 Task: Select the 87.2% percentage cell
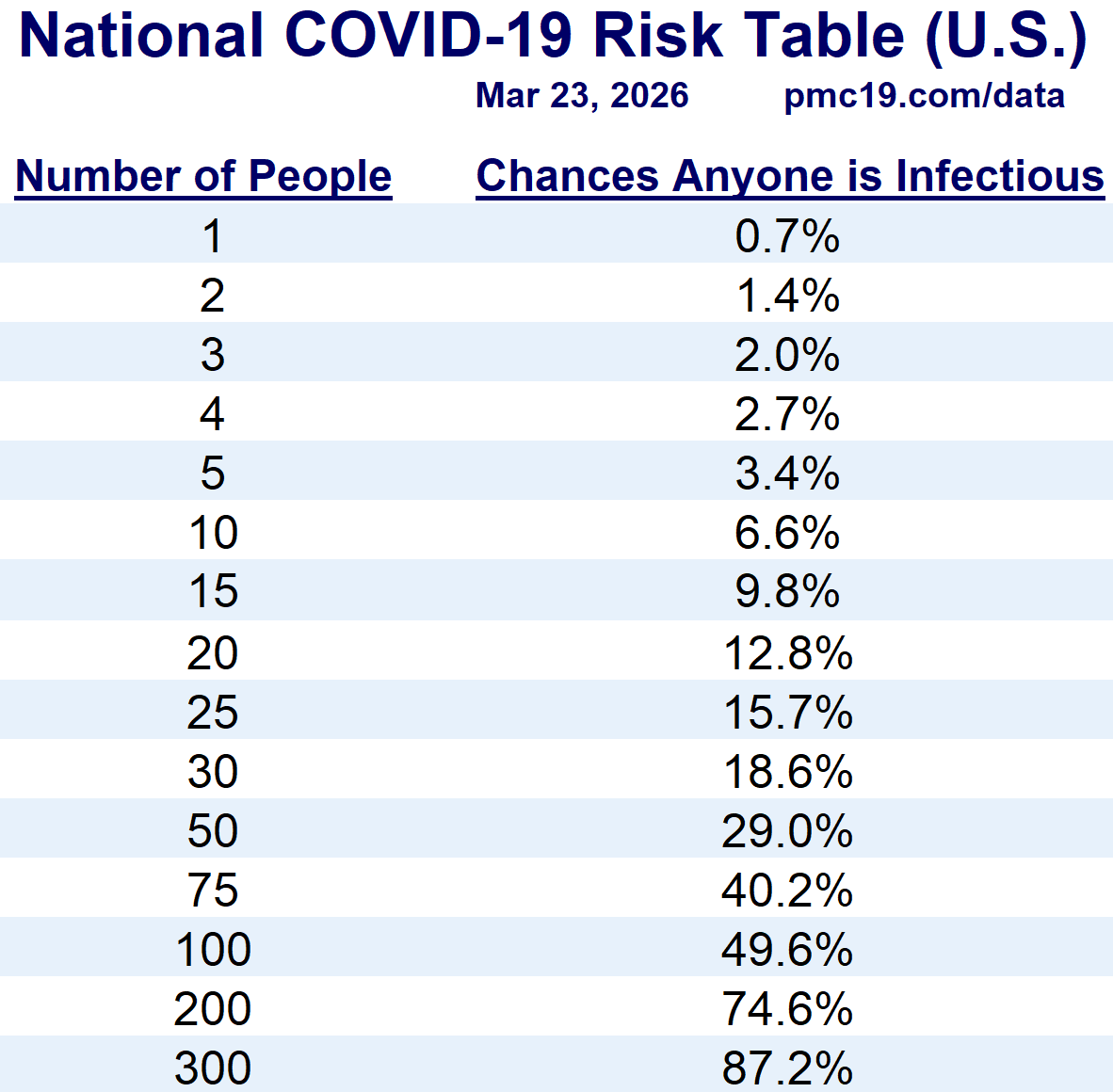(x=787, y=1068)
